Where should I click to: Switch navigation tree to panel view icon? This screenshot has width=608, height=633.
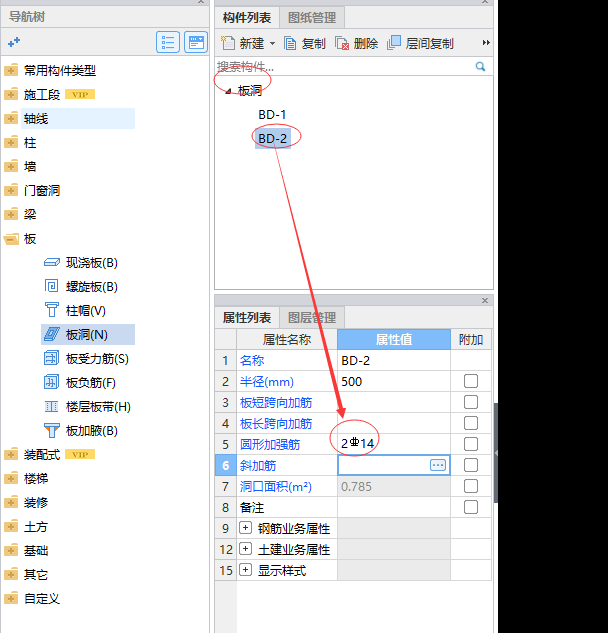pyautogui.click(x=196, y=42)
